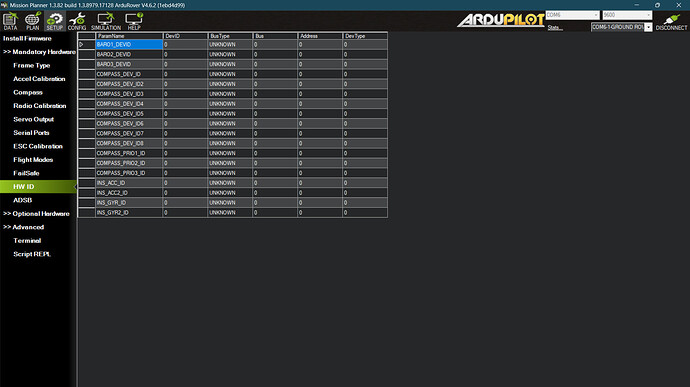This screenshot has height=387, width=690.
Task: Open the COM6 port dropdown
Action: click(573, 15)
